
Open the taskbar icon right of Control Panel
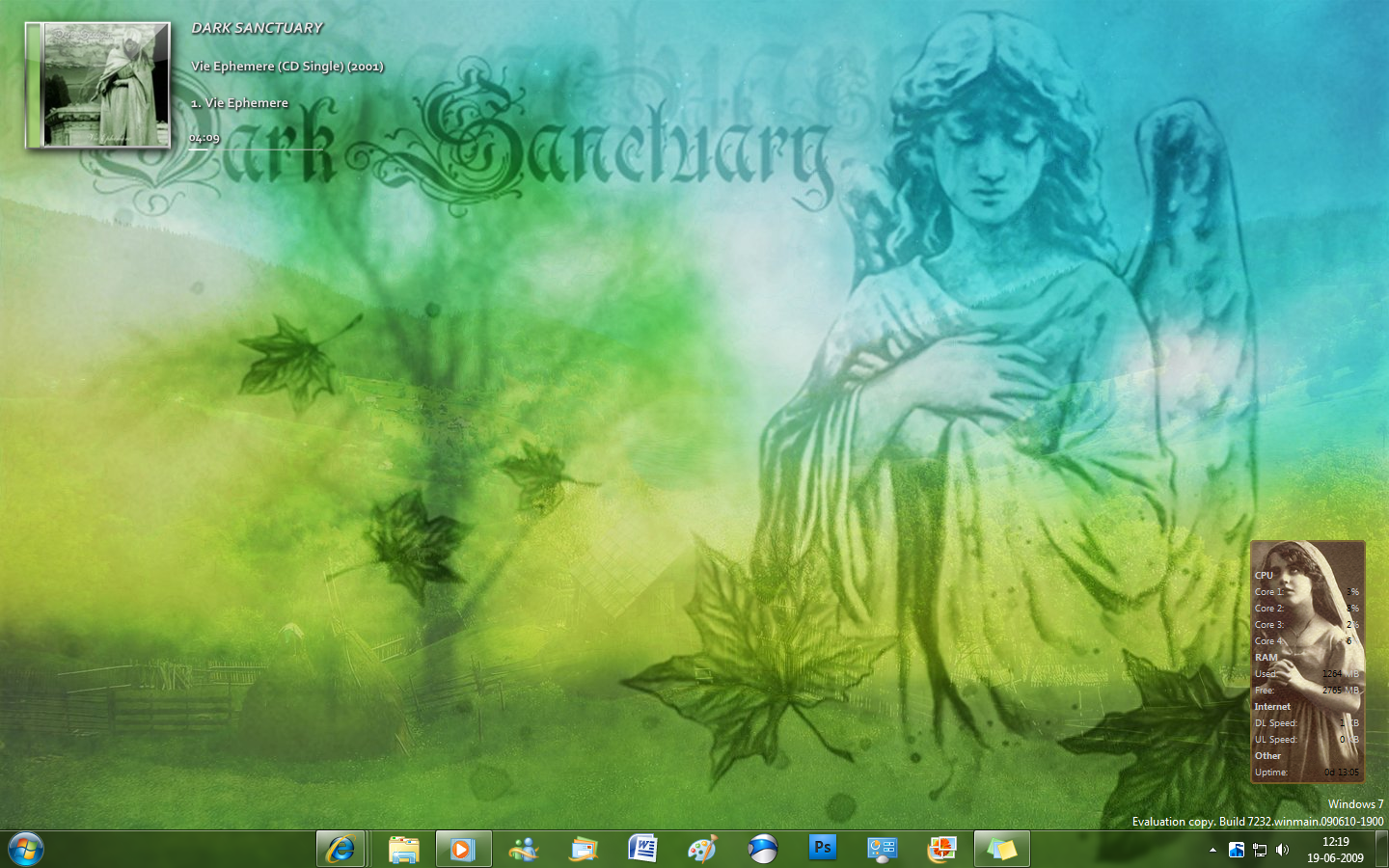coord(942,849)
